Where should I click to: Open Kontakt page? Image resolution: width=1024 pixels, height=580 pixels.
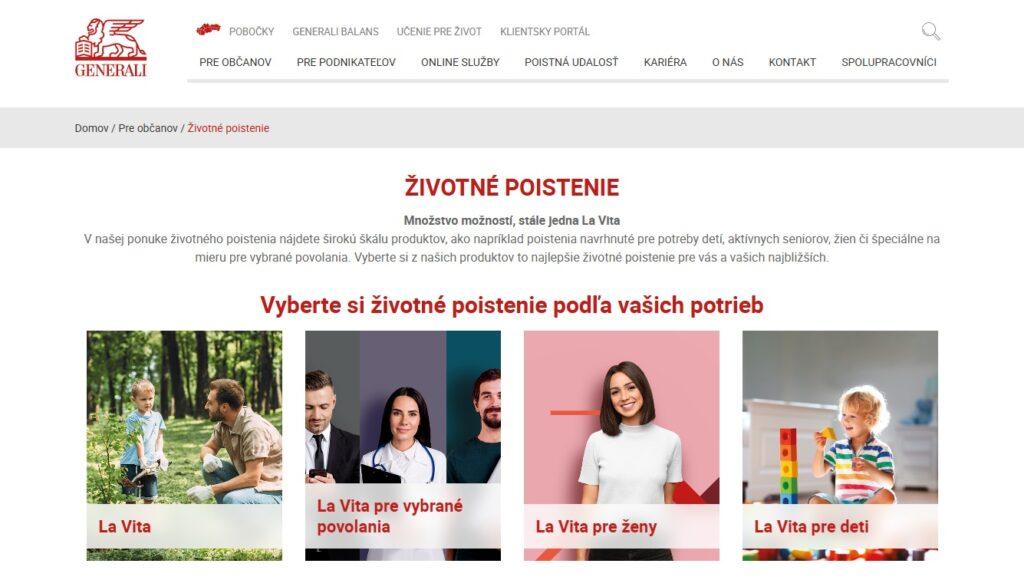792,62
